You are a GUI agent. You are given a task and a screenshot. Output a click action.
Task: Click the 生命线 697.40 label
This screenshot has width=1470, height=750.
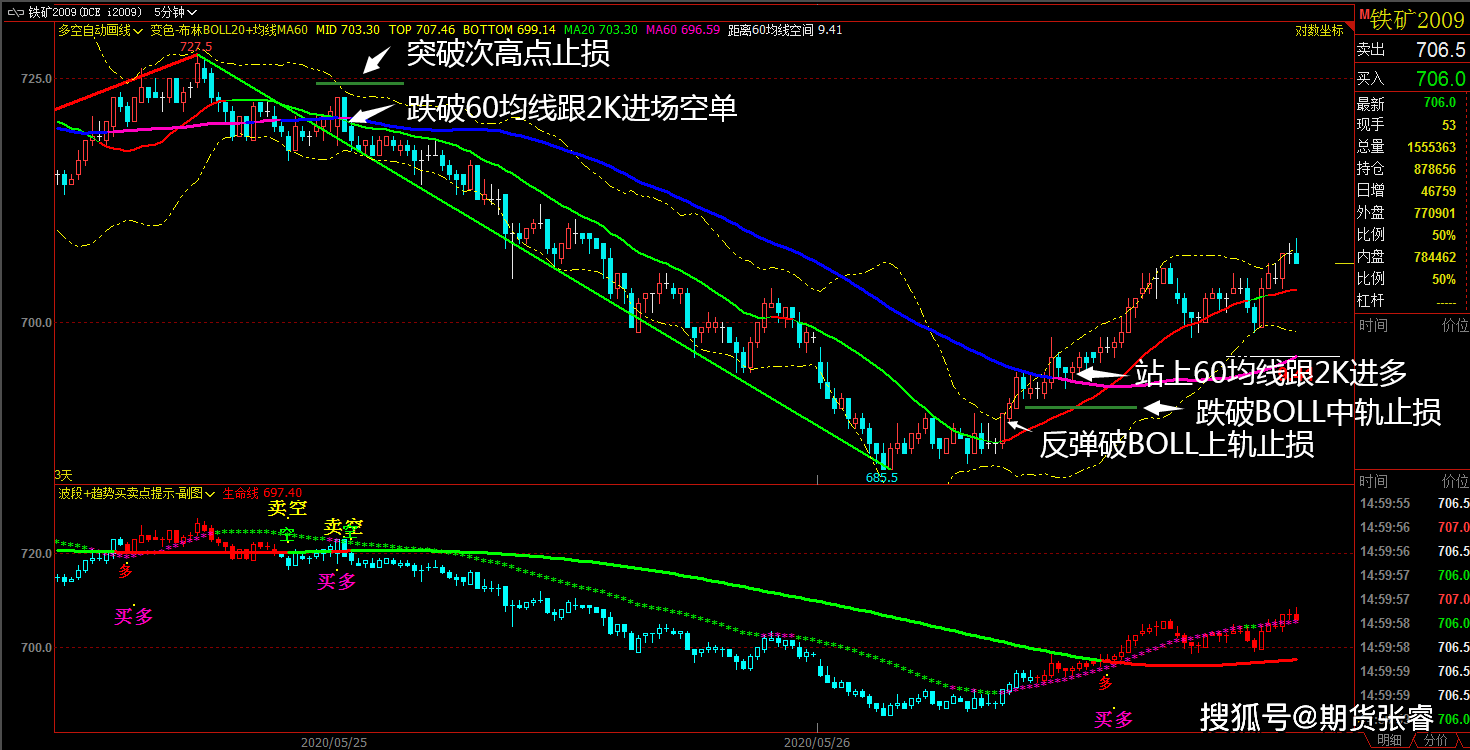(x=262, y=493)
